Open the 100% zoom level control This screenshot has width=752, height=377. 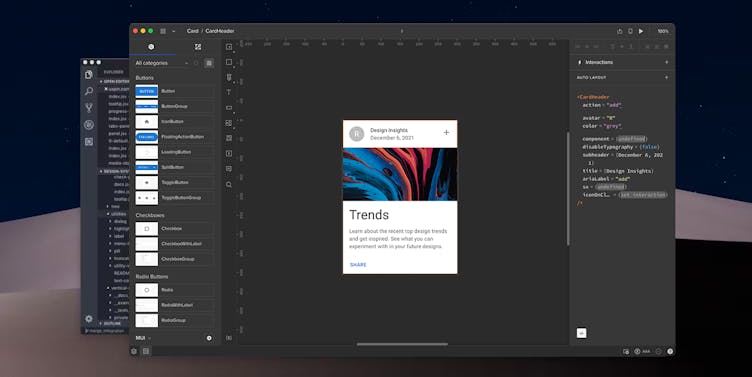point(663,31)
